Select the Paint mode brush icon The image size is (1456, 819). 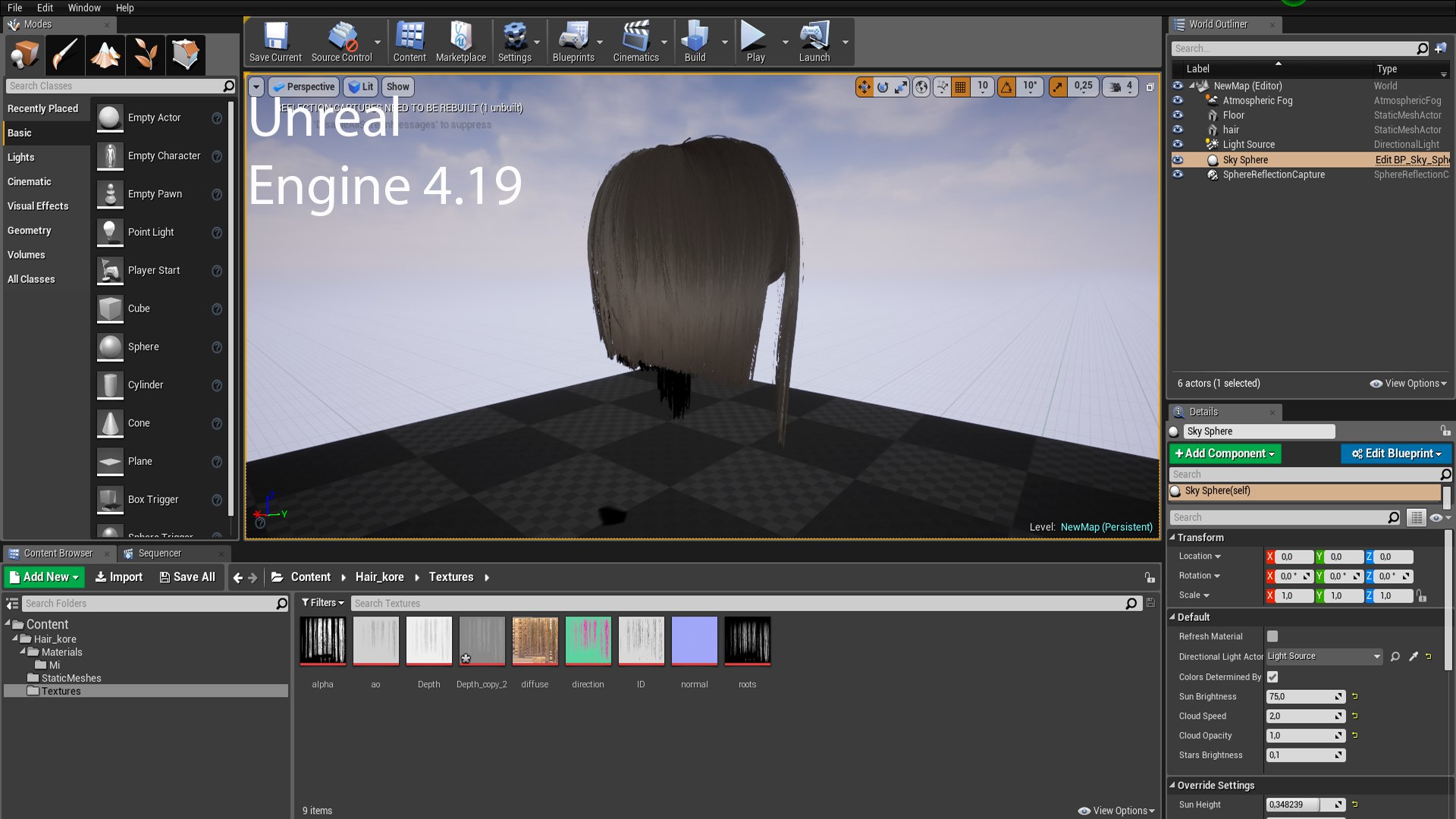65,55
